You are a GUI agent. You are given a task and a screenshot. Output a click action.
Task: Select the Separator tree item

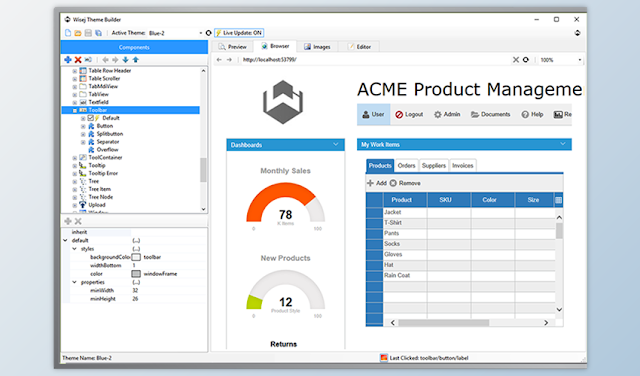[108, 142]
